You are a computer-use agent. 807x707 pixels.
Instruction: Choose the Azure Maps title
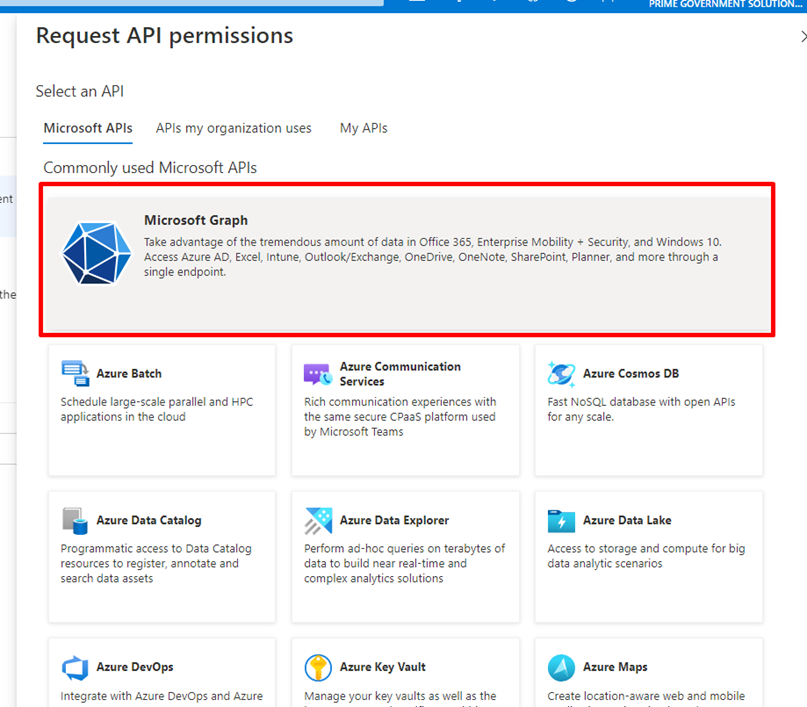(x=615, y=667)
